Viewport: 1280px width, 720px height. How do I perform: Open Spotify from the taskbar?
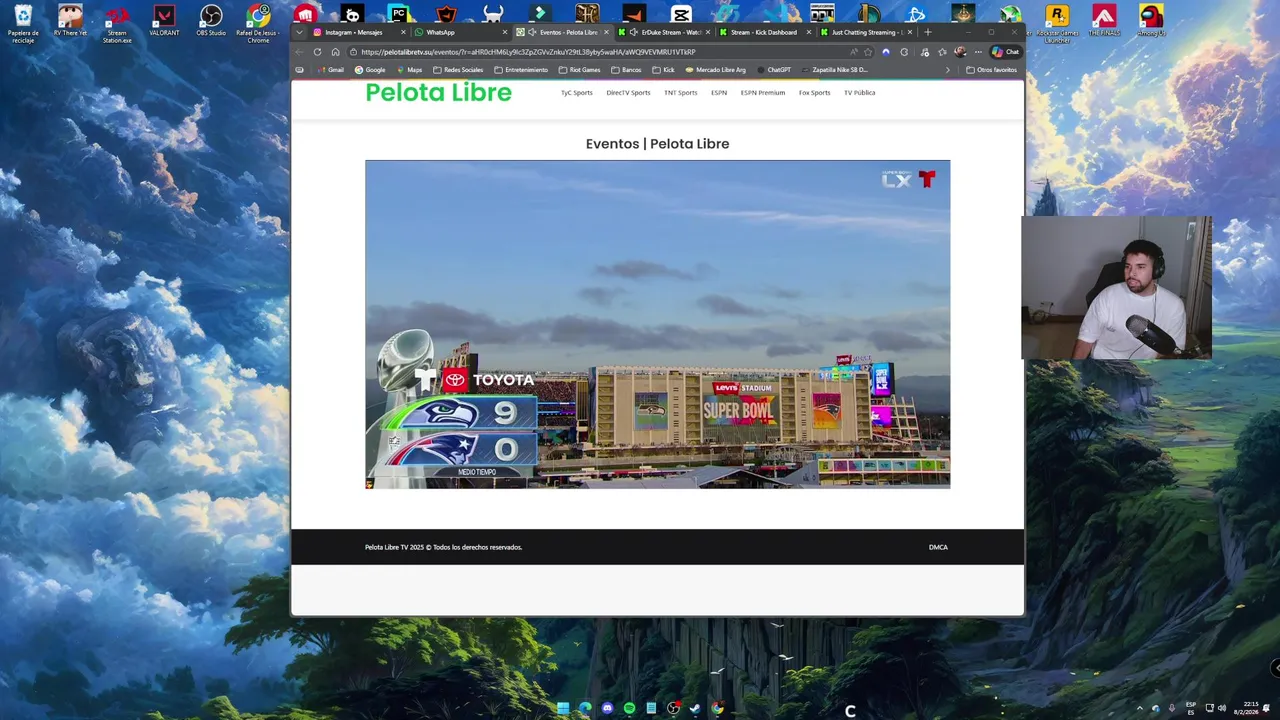point(629,708)
